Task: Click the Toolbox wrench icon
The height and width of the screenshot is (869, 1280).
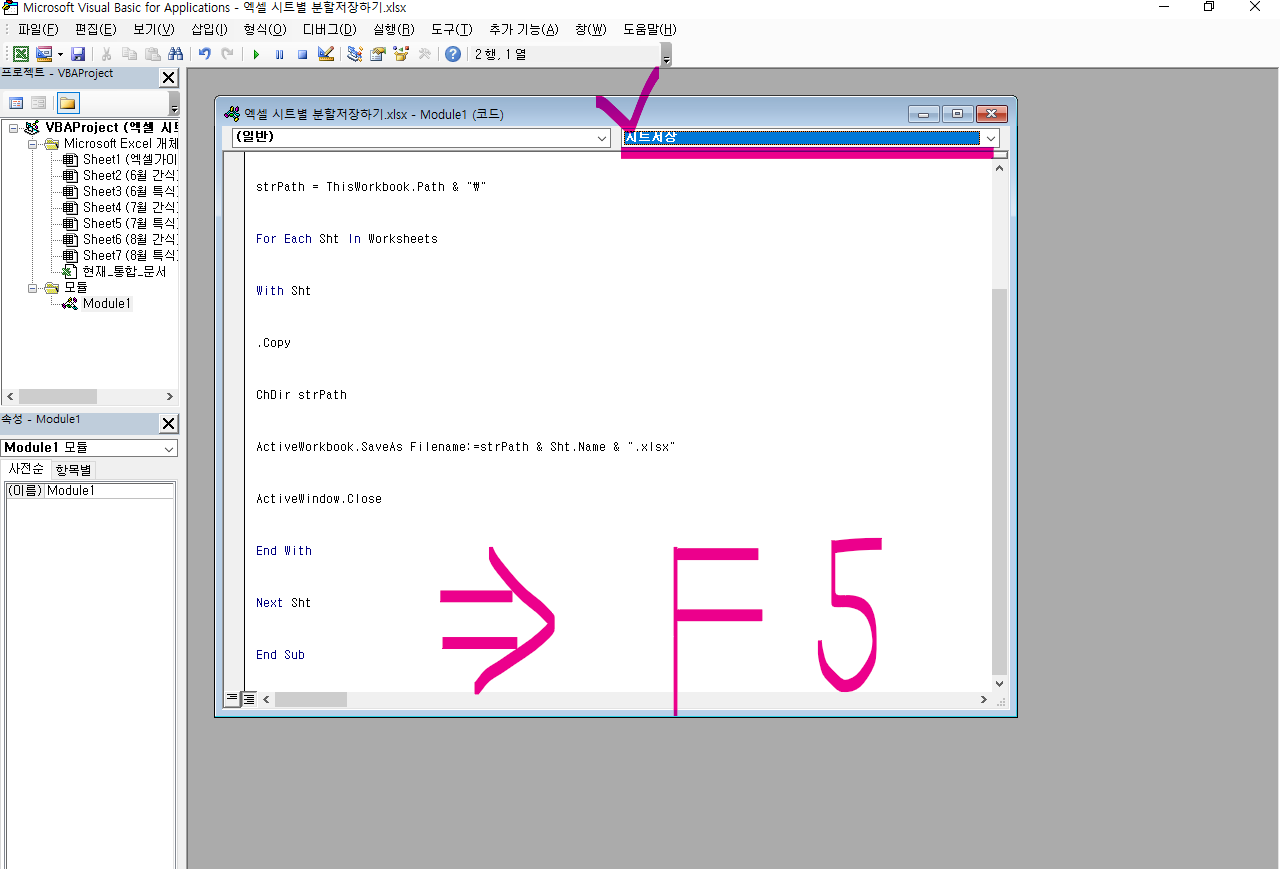Action: pyautogui.click(x=424, y=54)
